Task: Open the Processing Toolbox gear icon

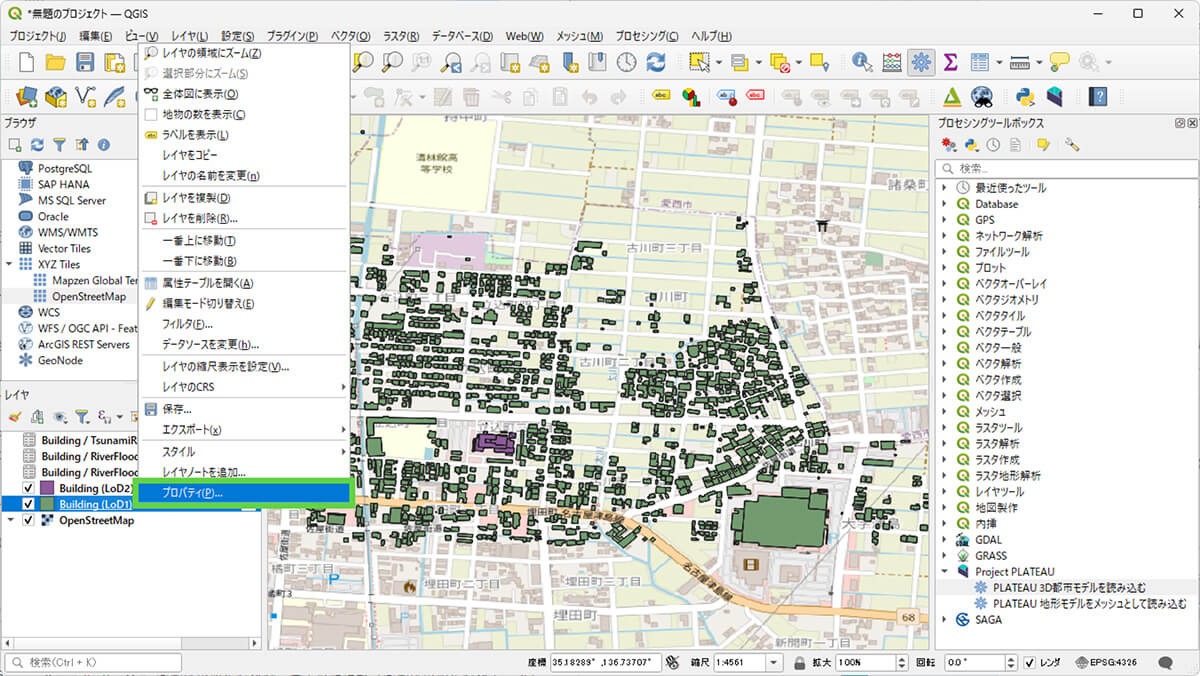Action: (921, 62)
